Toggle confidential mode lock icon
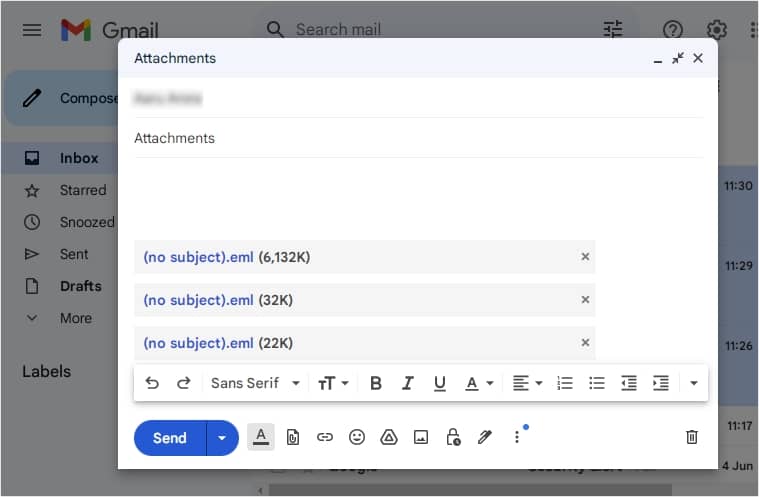Image resolution: width=759 pixels, height=497 pixels. pos(453,437)
